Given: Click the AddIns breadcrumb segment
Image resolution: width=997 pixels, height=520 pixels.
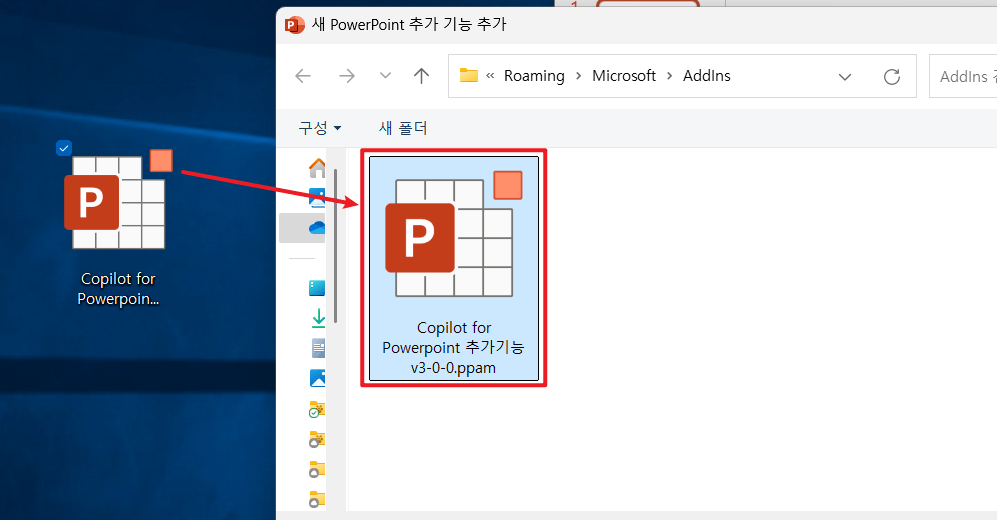Looking at the screenshot, I should pyautogui.click(x=706, y=76).
